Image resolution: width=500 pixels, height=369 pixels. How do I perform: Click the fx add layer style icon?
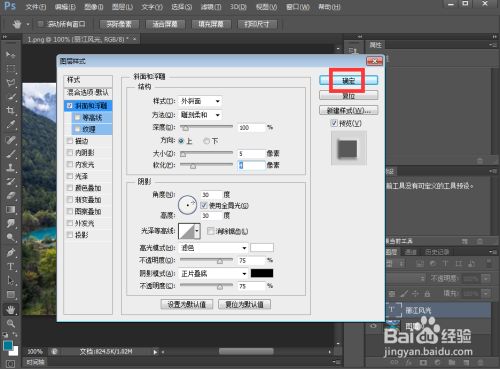[x=409, y=363]
